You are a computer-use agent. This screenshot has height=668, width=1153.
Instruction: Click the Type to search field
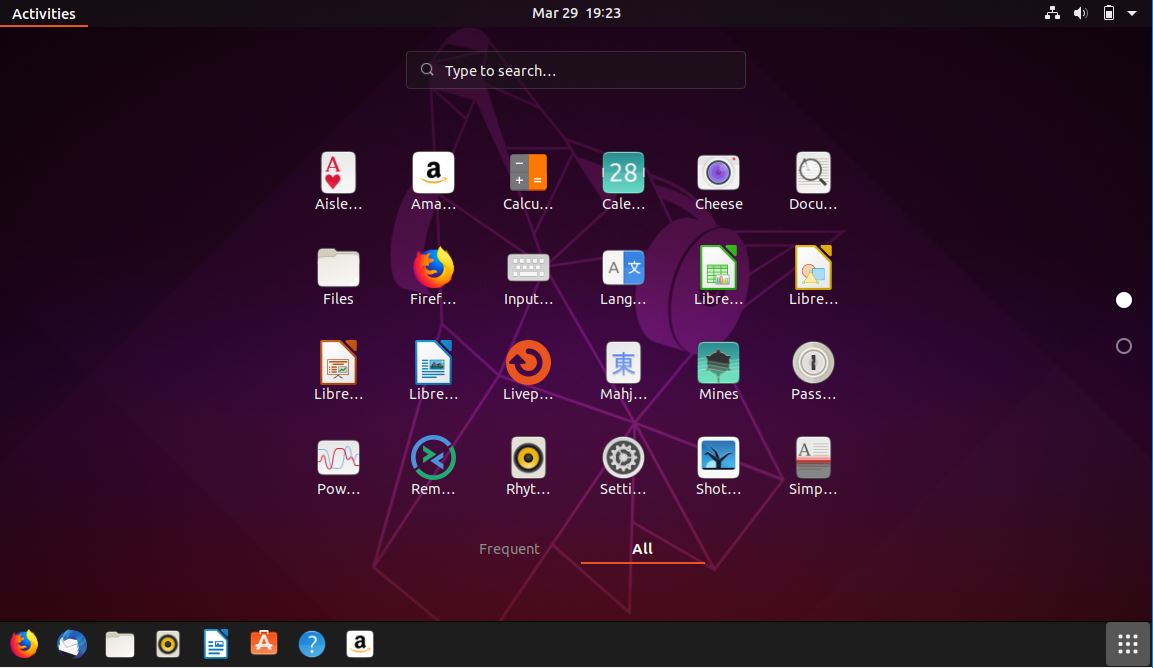(x=575, y=70)
